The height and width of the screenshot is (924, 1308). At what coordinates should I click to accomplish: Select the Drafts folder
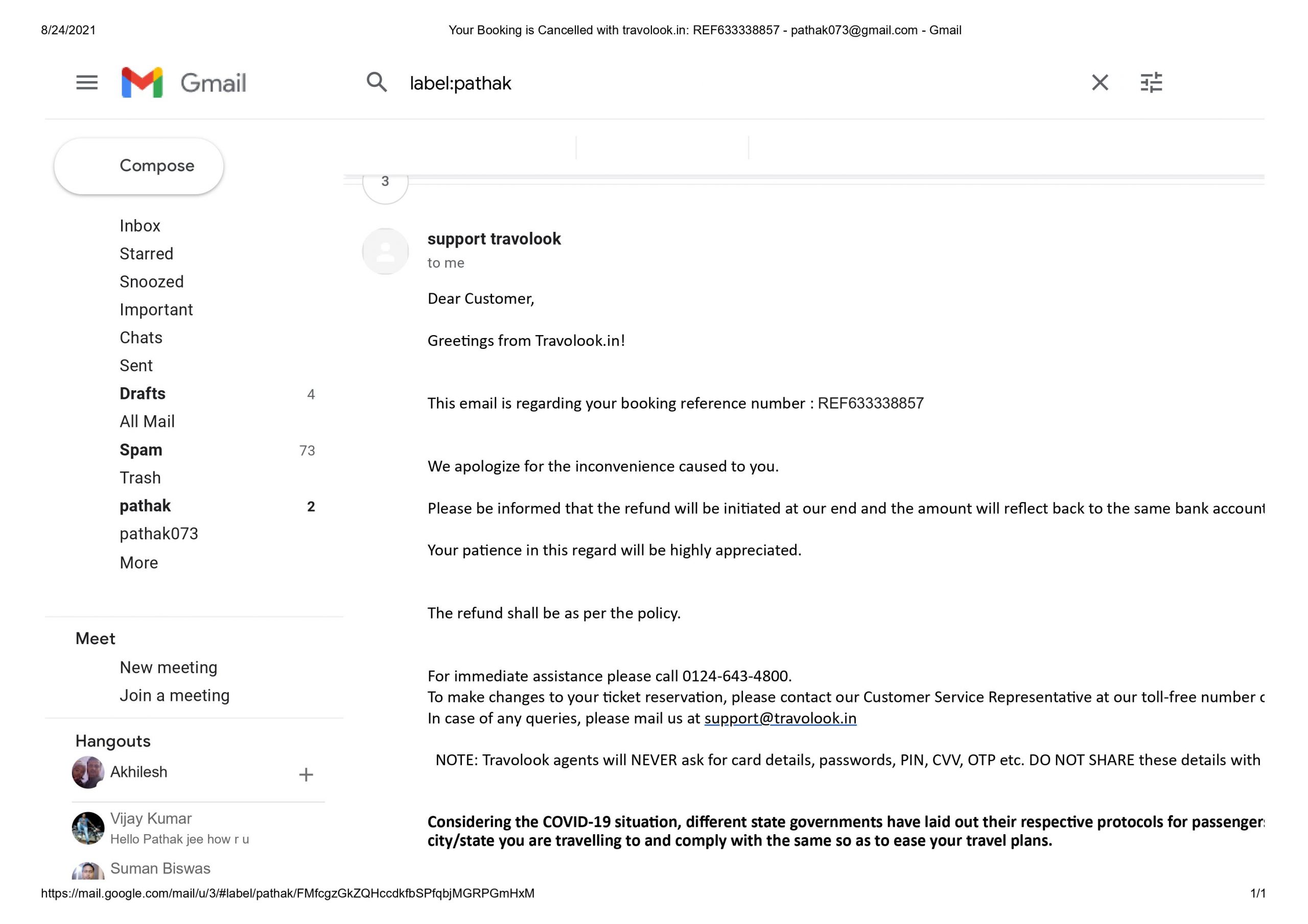pos(143,394)
